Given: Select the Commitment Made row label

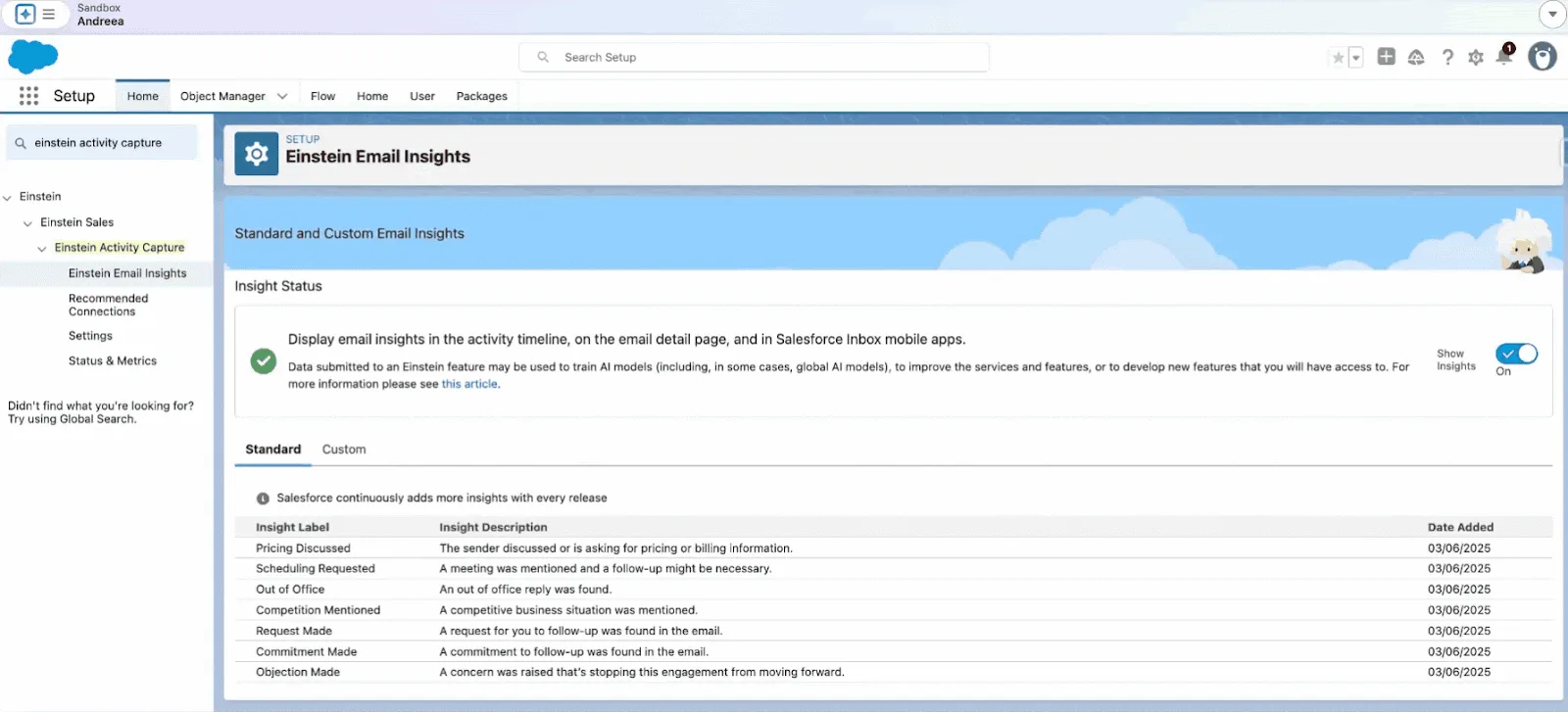Looking at the screenshot, I should coord(307,651).
